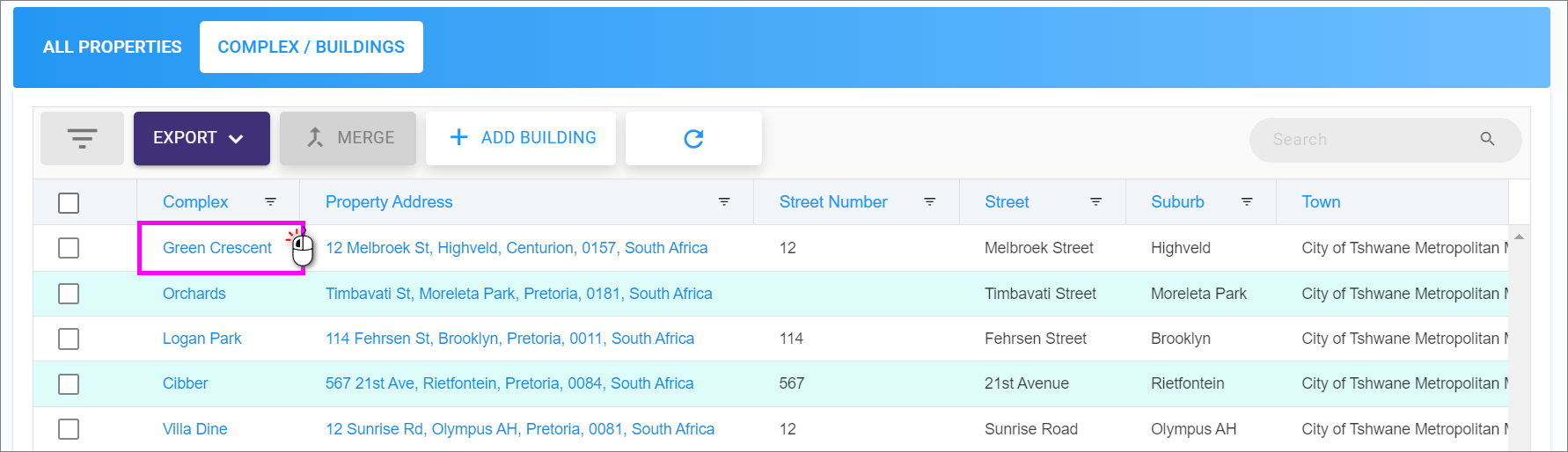Click the table scrollbar up arrow

pyautogui.click(x=1519, y=237)
